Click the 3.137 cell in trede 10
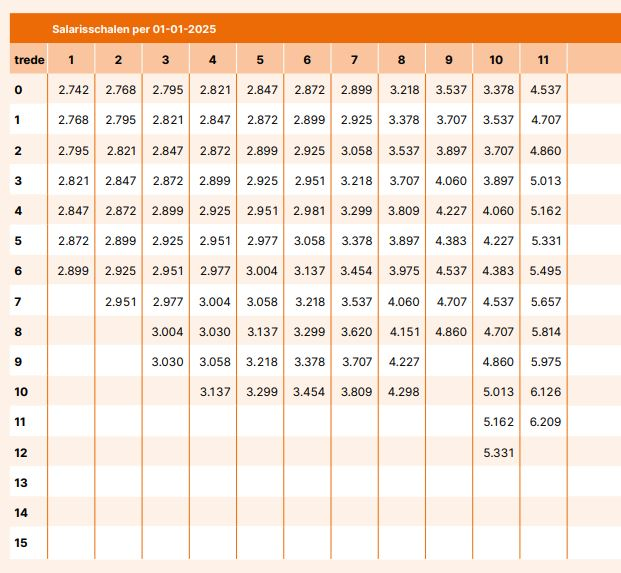Screen dimensions: 621x573 tap(215, 392)
